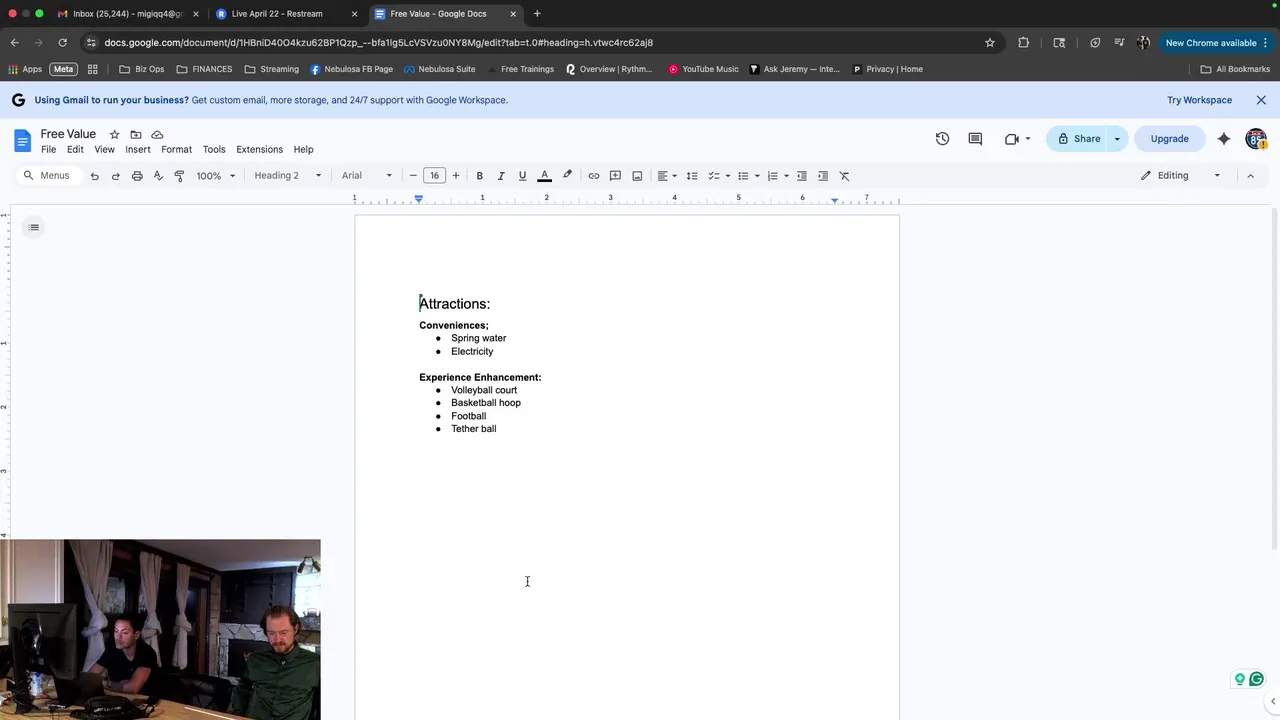Print the document
This screenshot has height=720, width=1280.
pyautogui.click(x=137, y=176)
